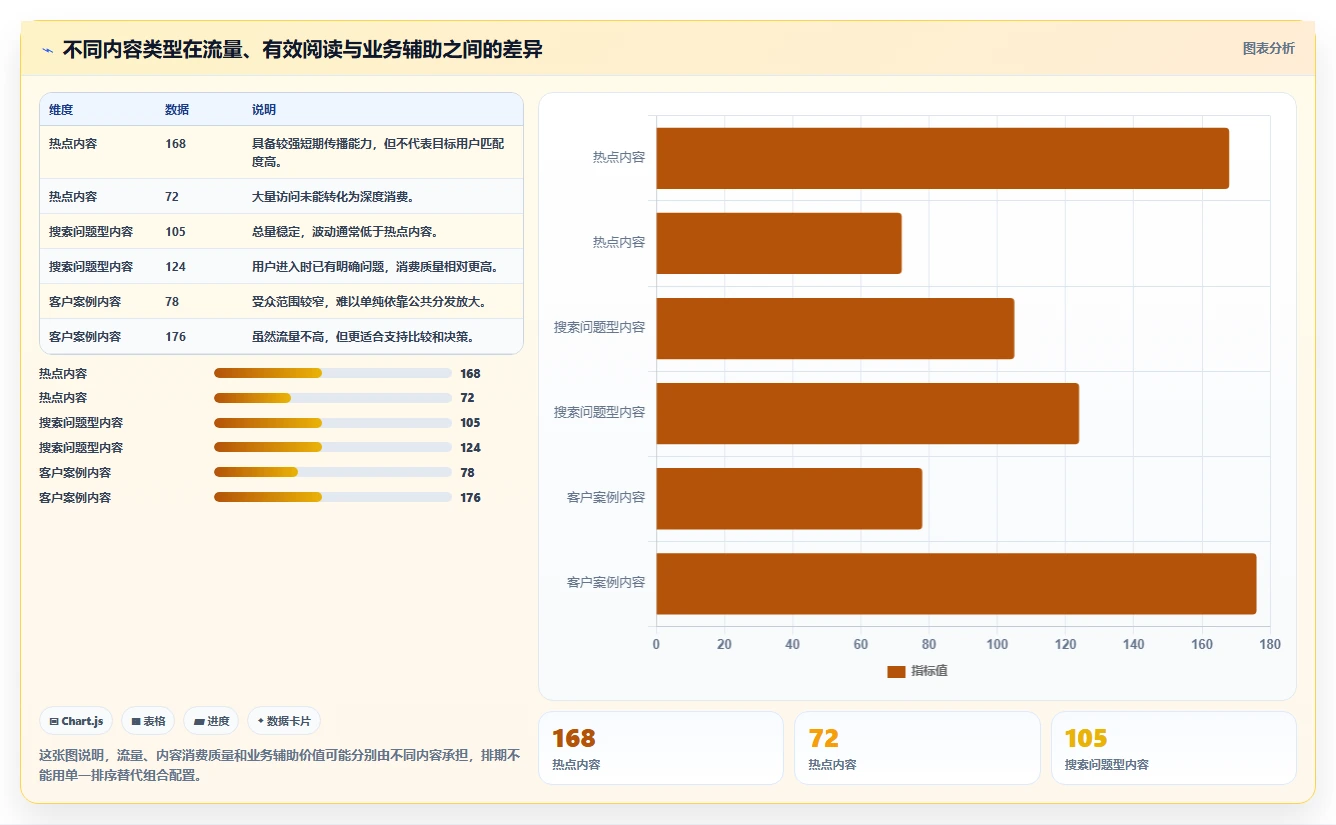1336x825 pixels.
Task: Click the 72 热点内容 data card
Action: click(917, 748)
